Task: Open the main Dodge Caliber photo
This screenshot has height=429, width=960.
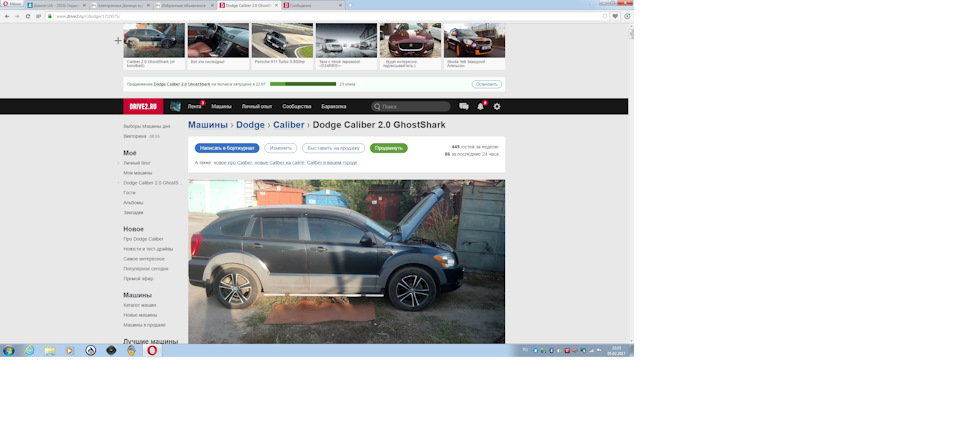Action: click(x=347, y=261)
